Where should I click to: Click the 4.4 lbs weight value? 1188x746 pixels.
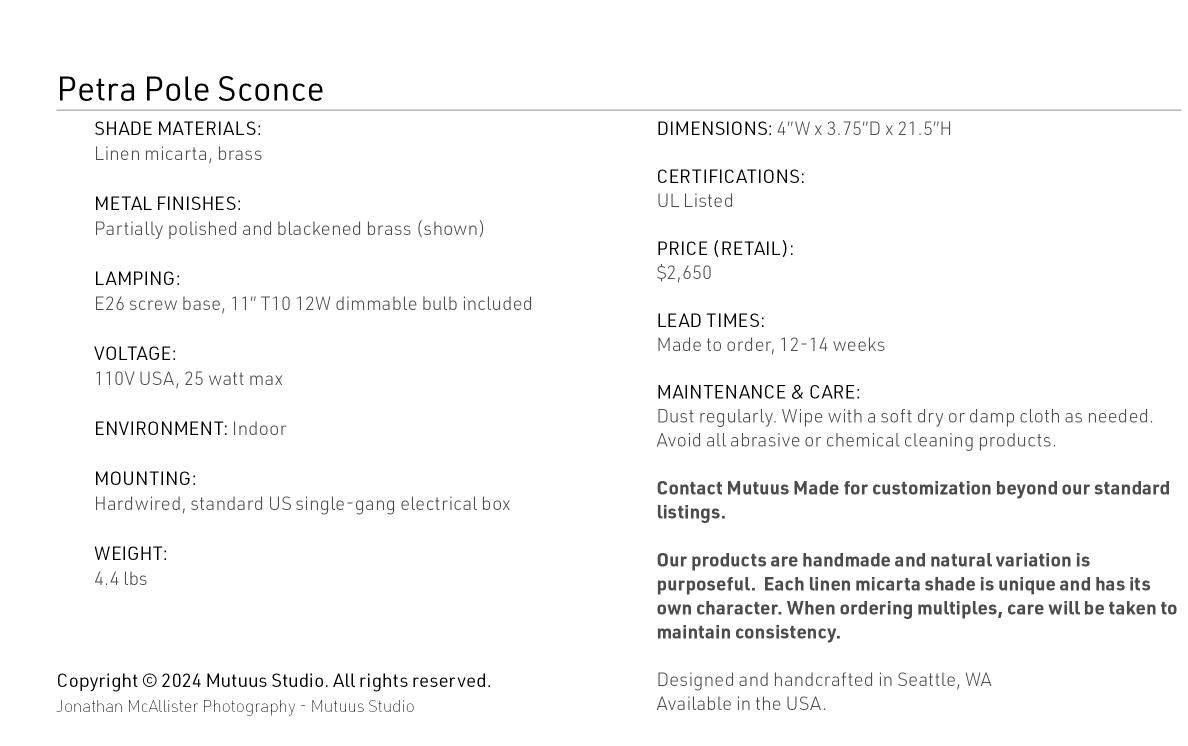[120, 579]
